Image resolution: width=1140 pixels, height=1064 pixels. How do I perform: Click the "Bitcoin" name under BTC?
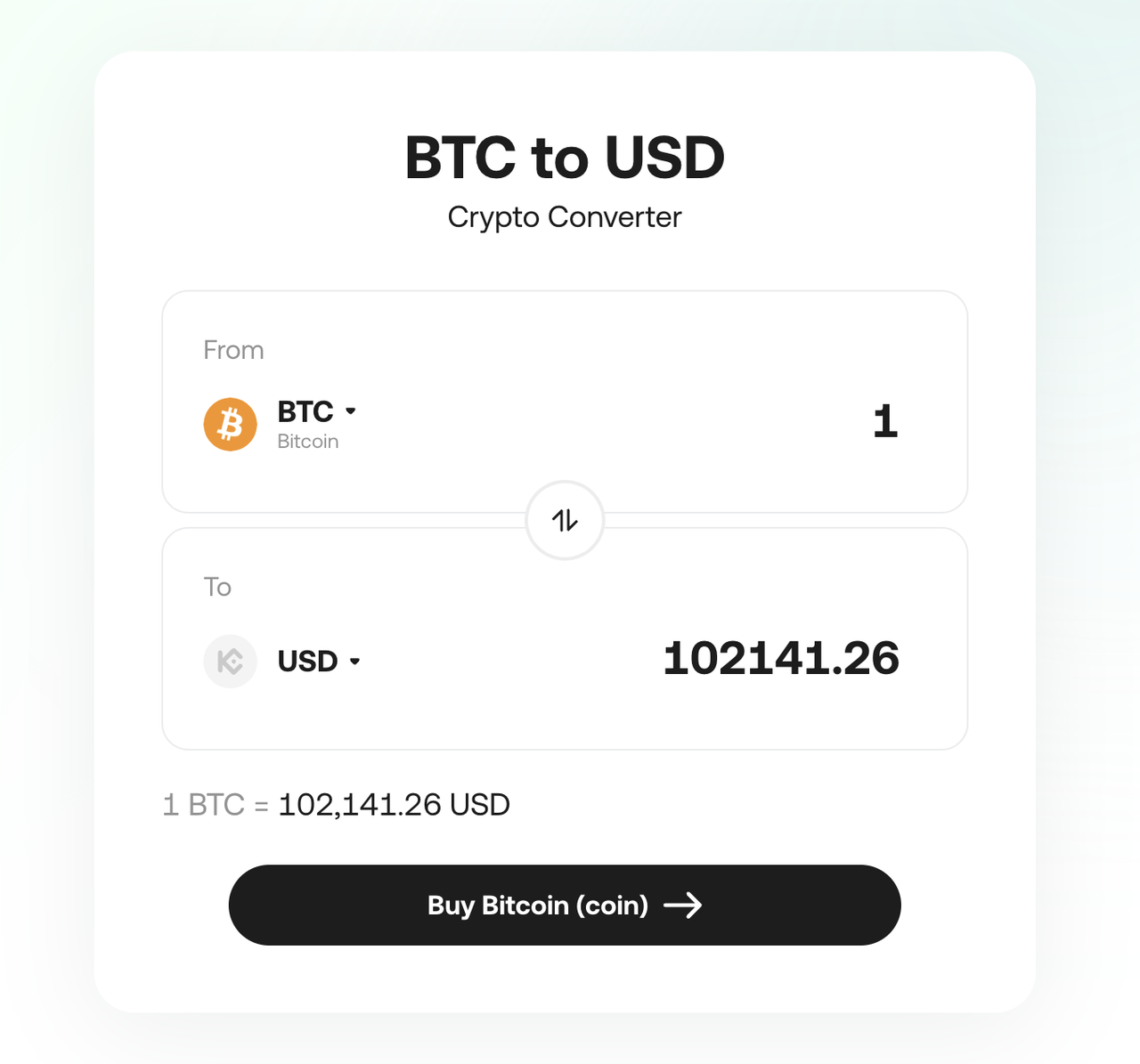[x=307, y=442]
